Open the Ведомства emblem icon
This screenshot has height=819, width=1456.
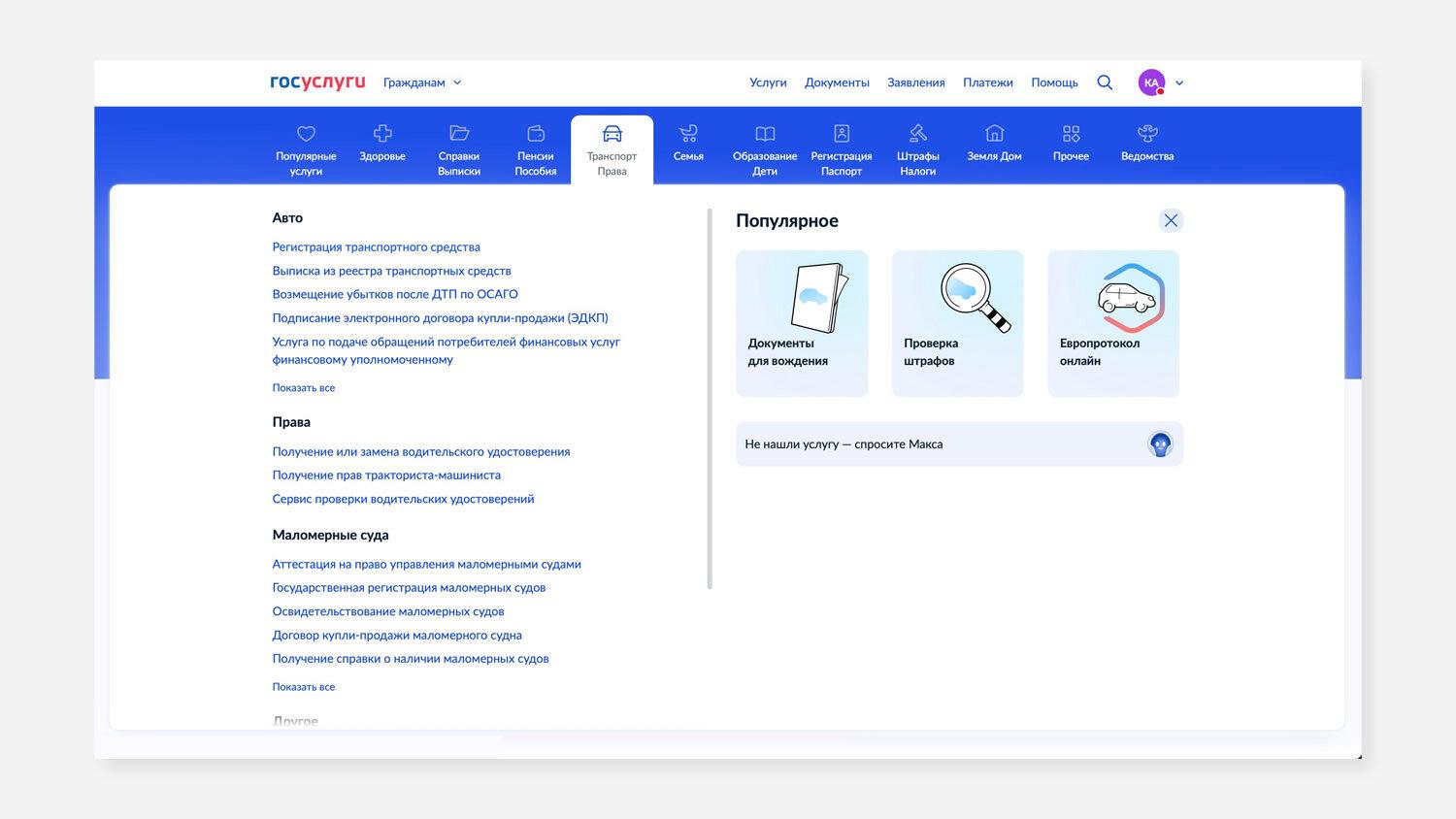[1147, 134]
